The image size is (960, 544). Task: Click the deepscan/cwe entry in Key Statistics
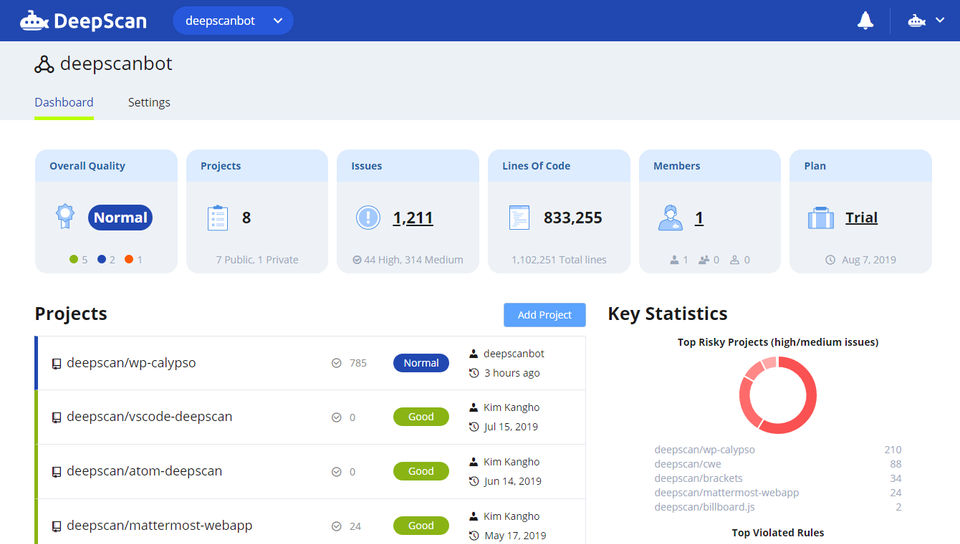click(x=688, y=464)
